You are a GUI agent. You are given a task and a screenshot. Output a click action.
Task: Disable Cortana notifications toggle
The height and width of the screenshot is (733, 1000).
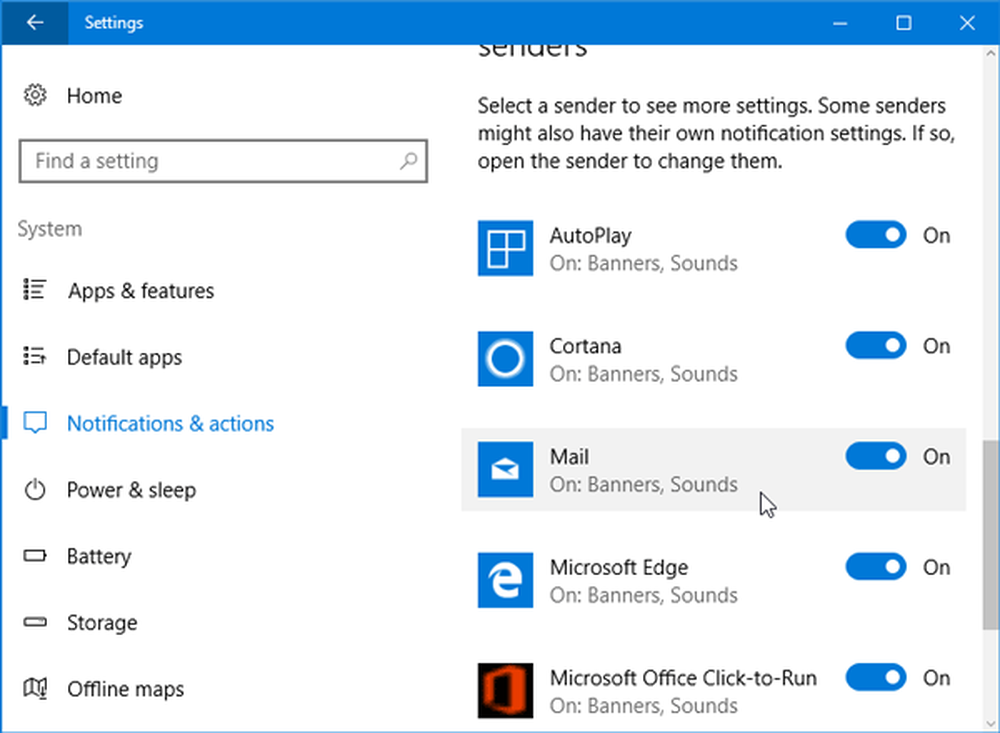[x=876, y=346]
